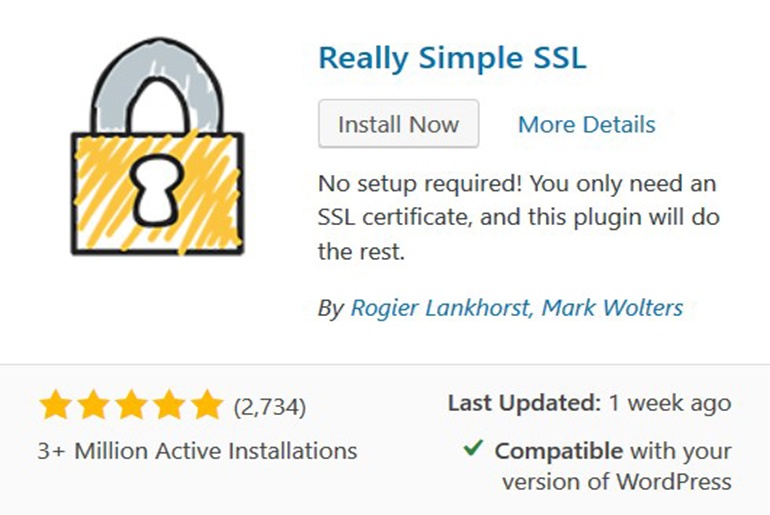This screenshot has height=515, width=770.
Task: Click the yellow padlock plugin icon
Action: (157, 146)
